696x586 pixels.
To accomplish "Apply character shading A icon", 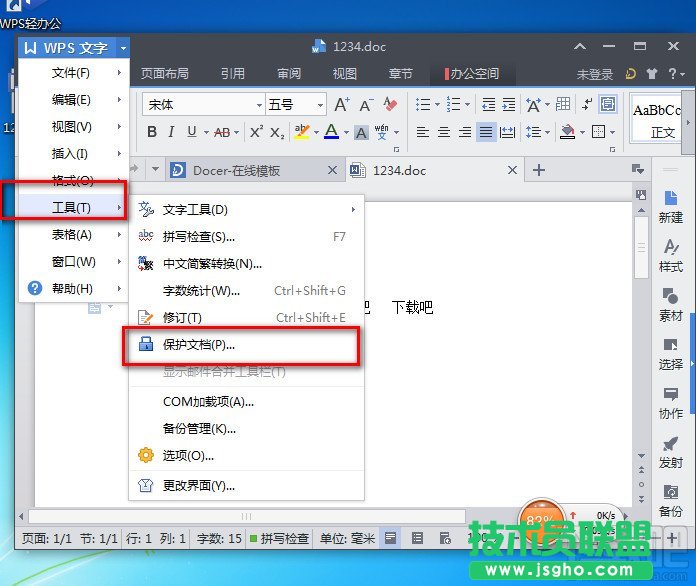I will [x=361, y=132].
